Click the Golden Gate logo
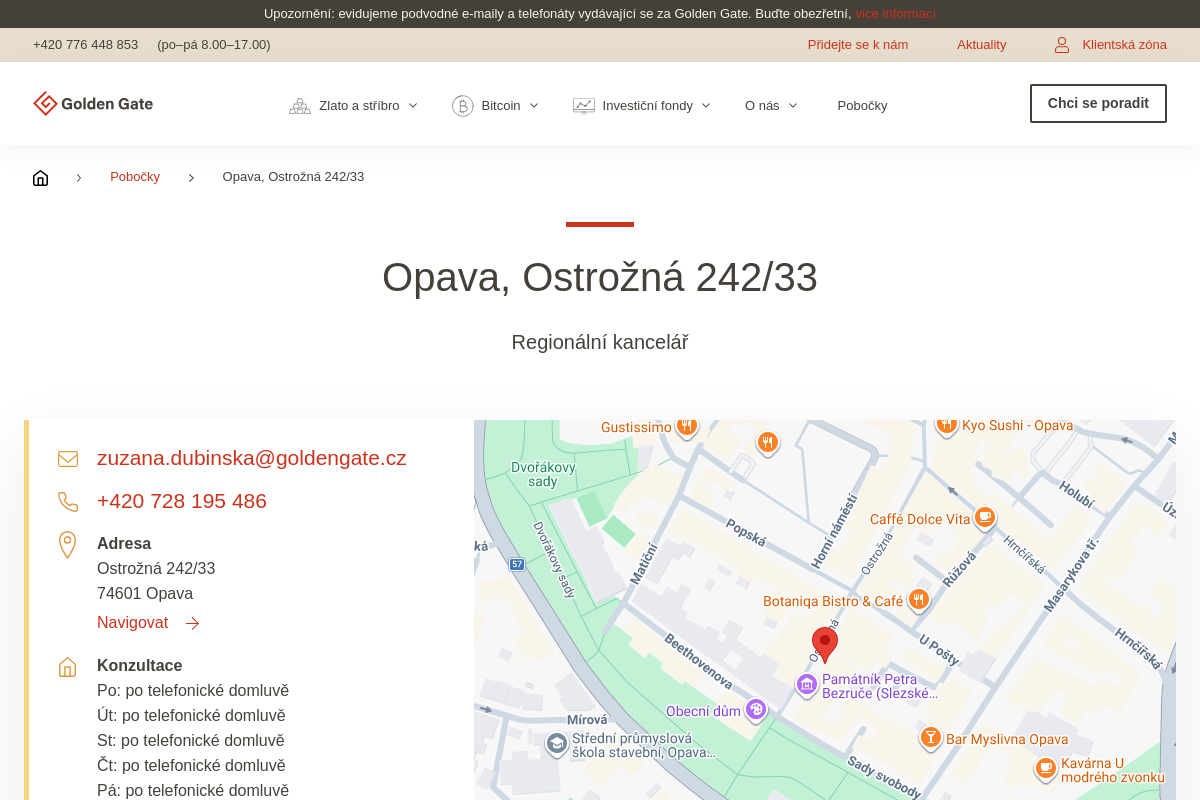The height and width of the screenshot is (800, 1200). pyautogui.click(x=93, y=104)
